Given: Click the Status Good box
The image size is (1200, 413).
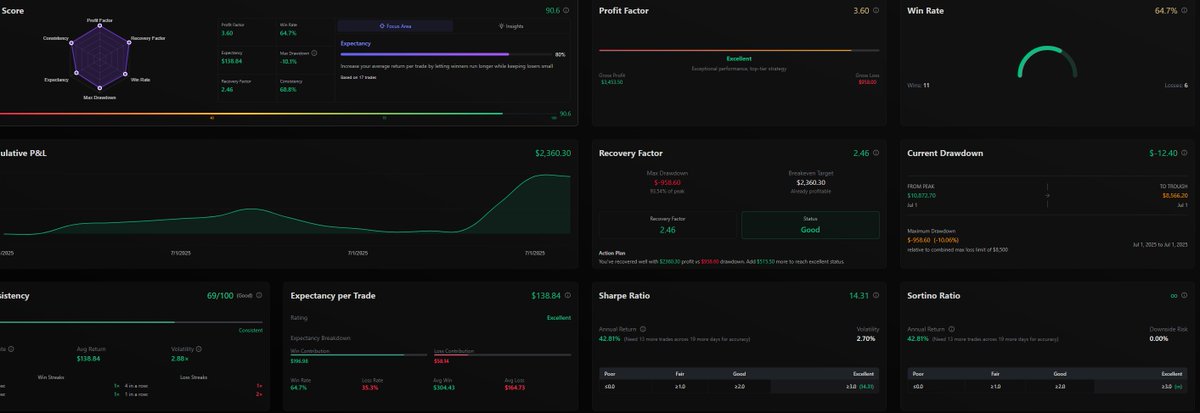Looking at the screenshot, I should 810,225.
